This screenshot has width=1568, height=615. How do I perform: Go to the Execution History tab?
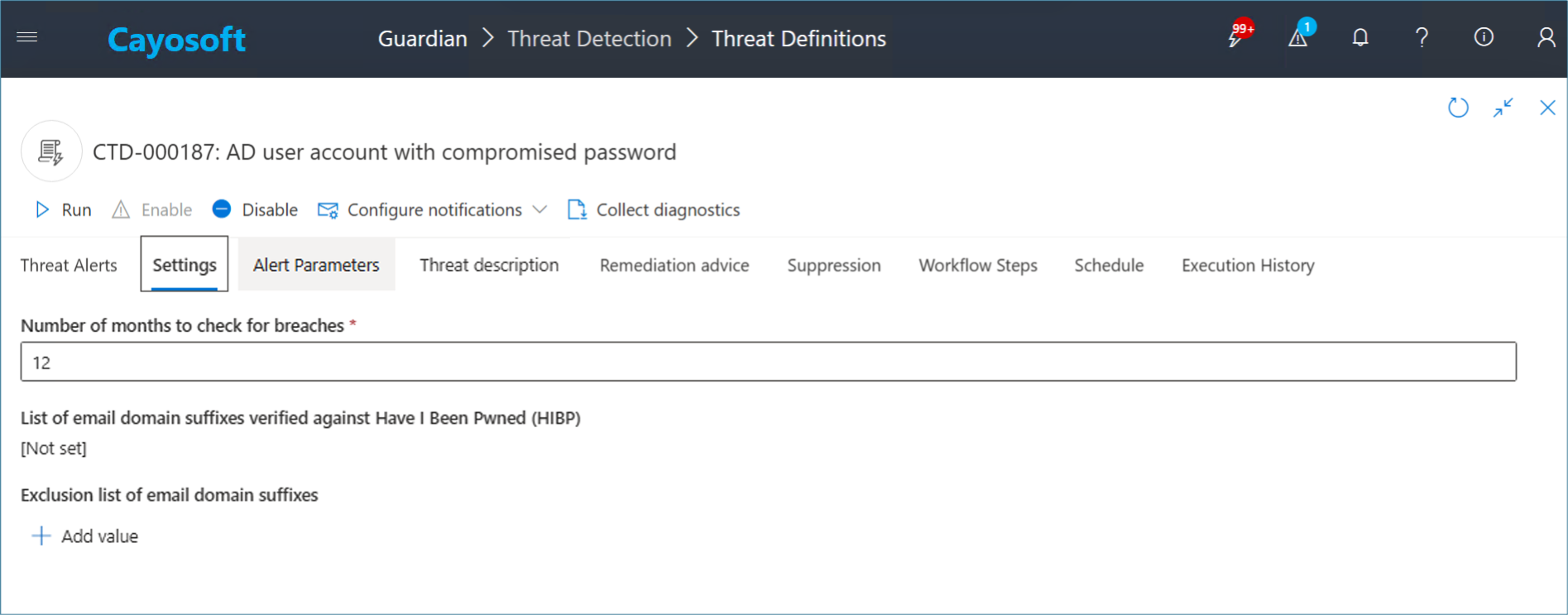tap(1247, 266)
